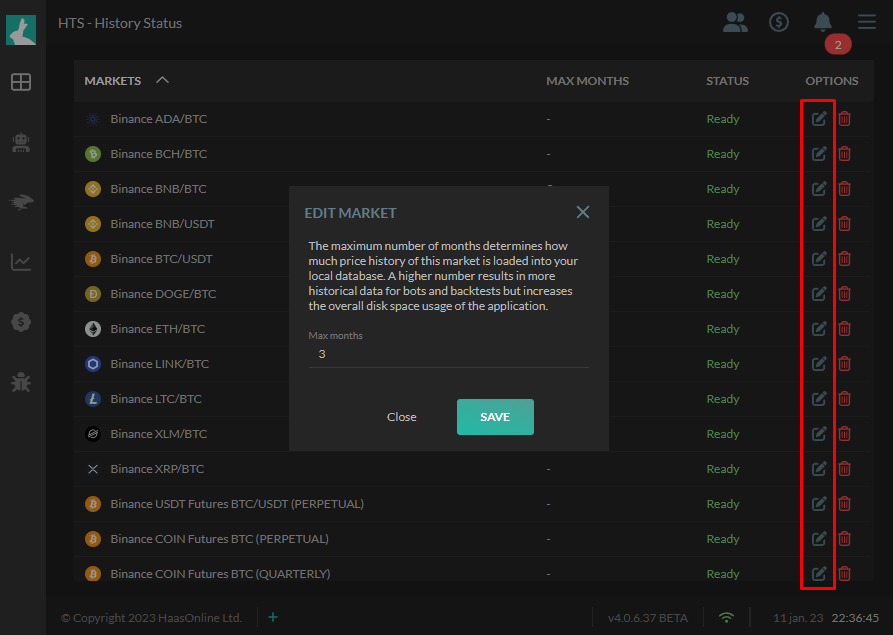The width and height of the screenshot is (893, 635).
Task: Edit the Binance XRP/BTC market
Action: pos(819,469)
